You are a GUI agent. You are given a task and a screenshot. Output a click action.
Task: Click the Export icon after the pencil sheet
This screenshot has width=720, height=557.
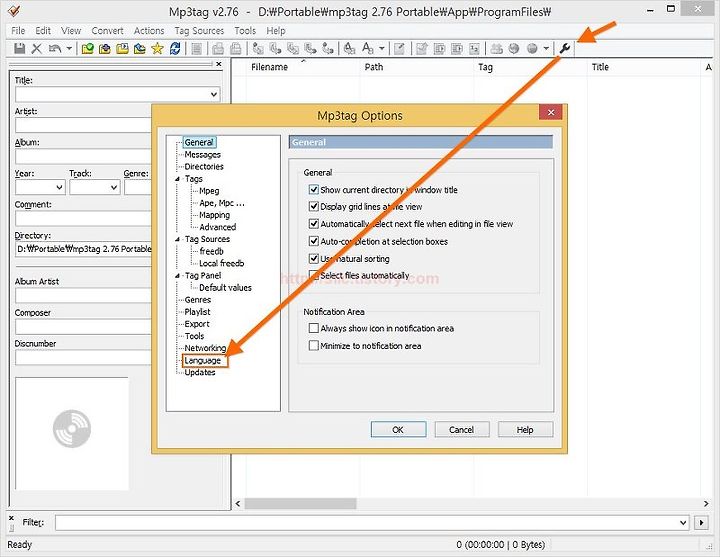[x=422, y=48]
